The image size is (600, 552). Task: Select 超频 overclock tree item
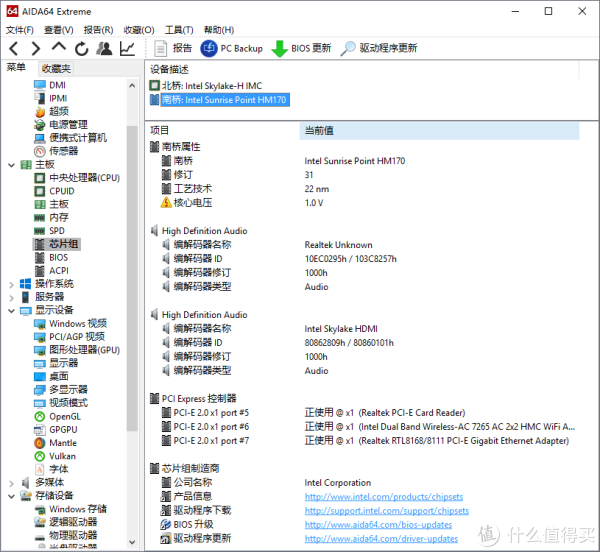[51, 111]
